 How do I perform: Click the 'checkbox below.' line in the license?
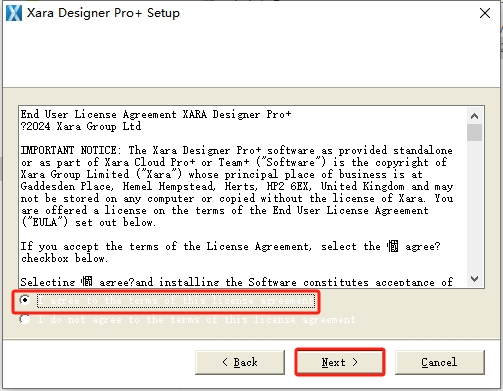click(64, 258)
